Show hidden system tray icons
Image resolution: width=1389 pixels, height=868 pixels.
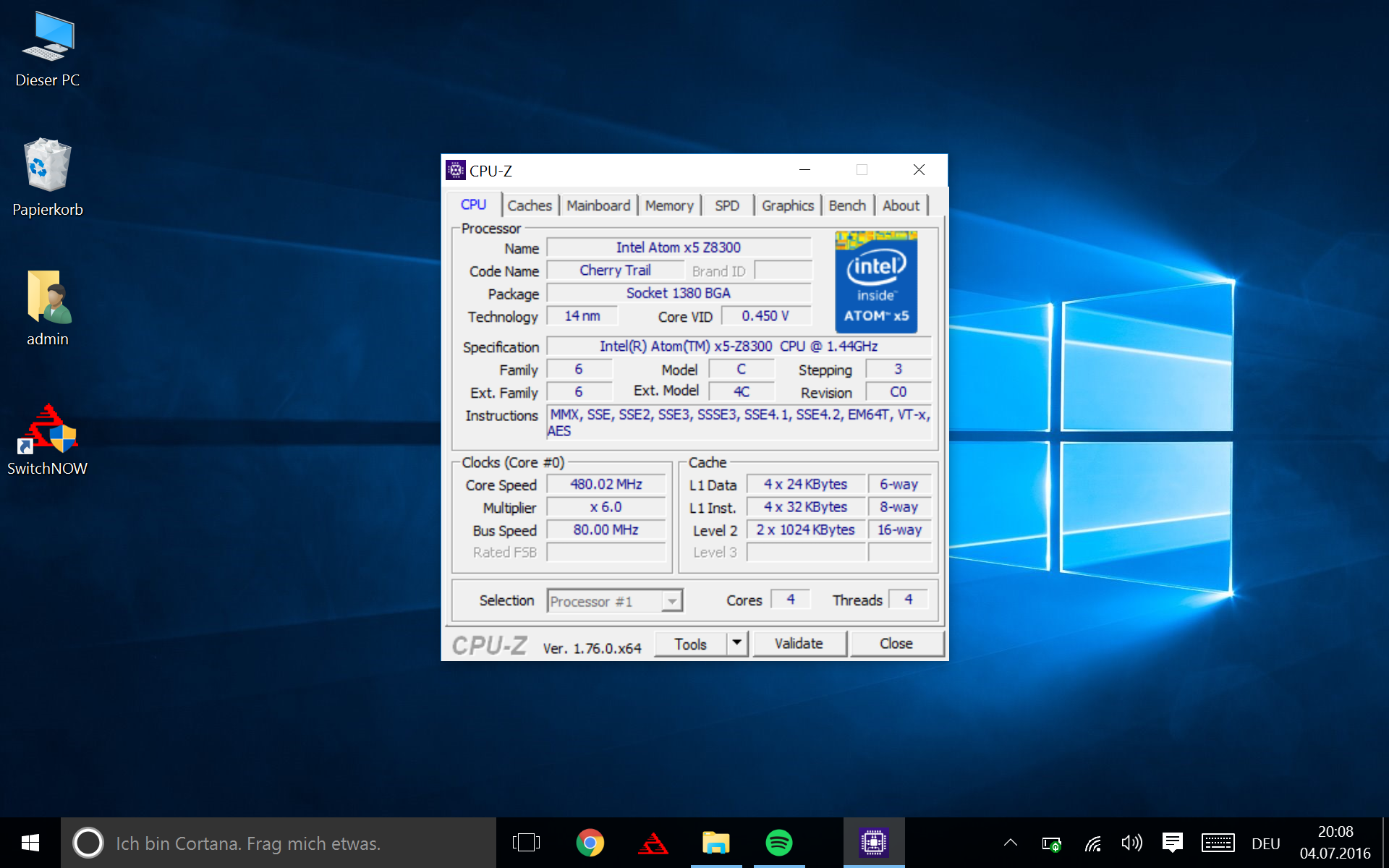[x=1011, y=843]
